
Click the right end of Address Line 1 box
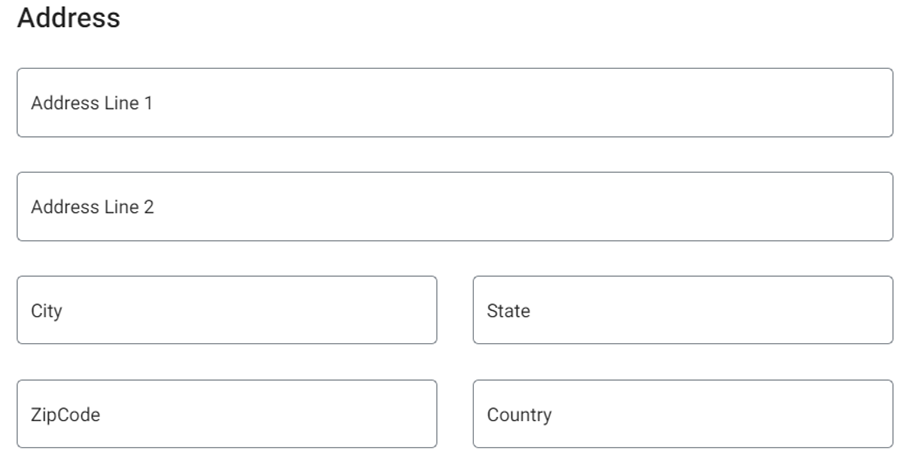tap(870, 103)
